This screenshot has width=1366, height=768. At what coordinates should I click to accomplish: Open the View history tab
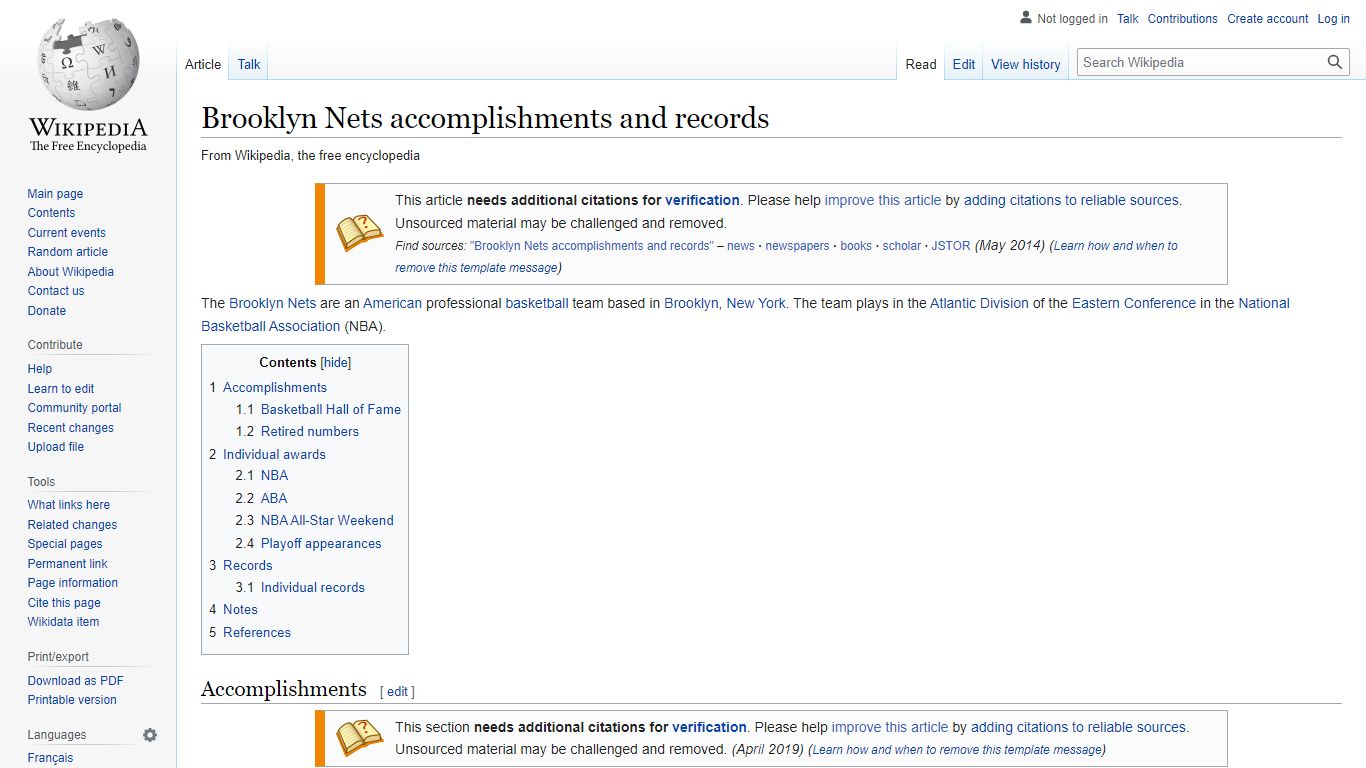coord(1026,64)
